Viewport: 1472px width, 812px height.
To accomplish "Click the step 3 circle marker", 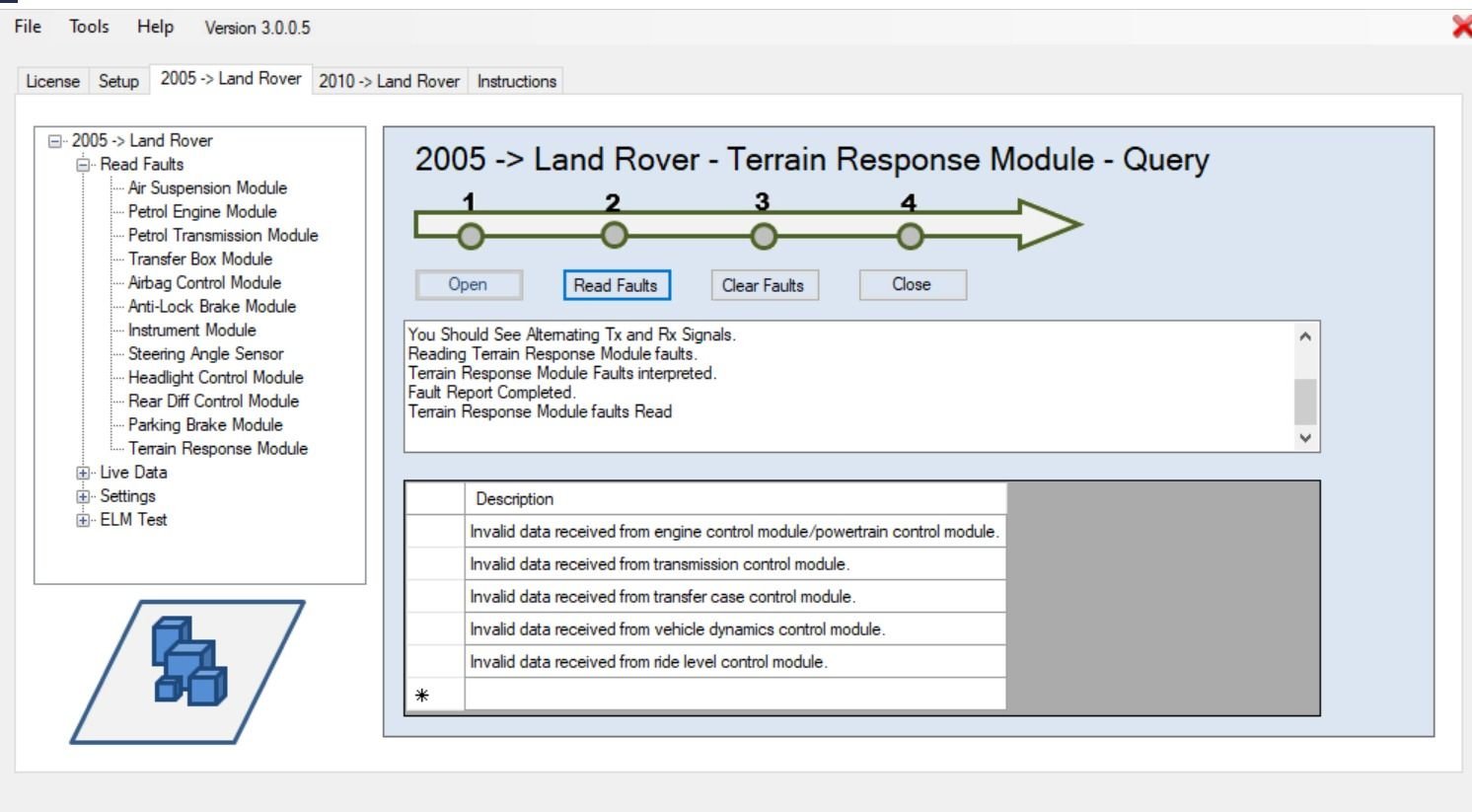I will tap(764, 237).
